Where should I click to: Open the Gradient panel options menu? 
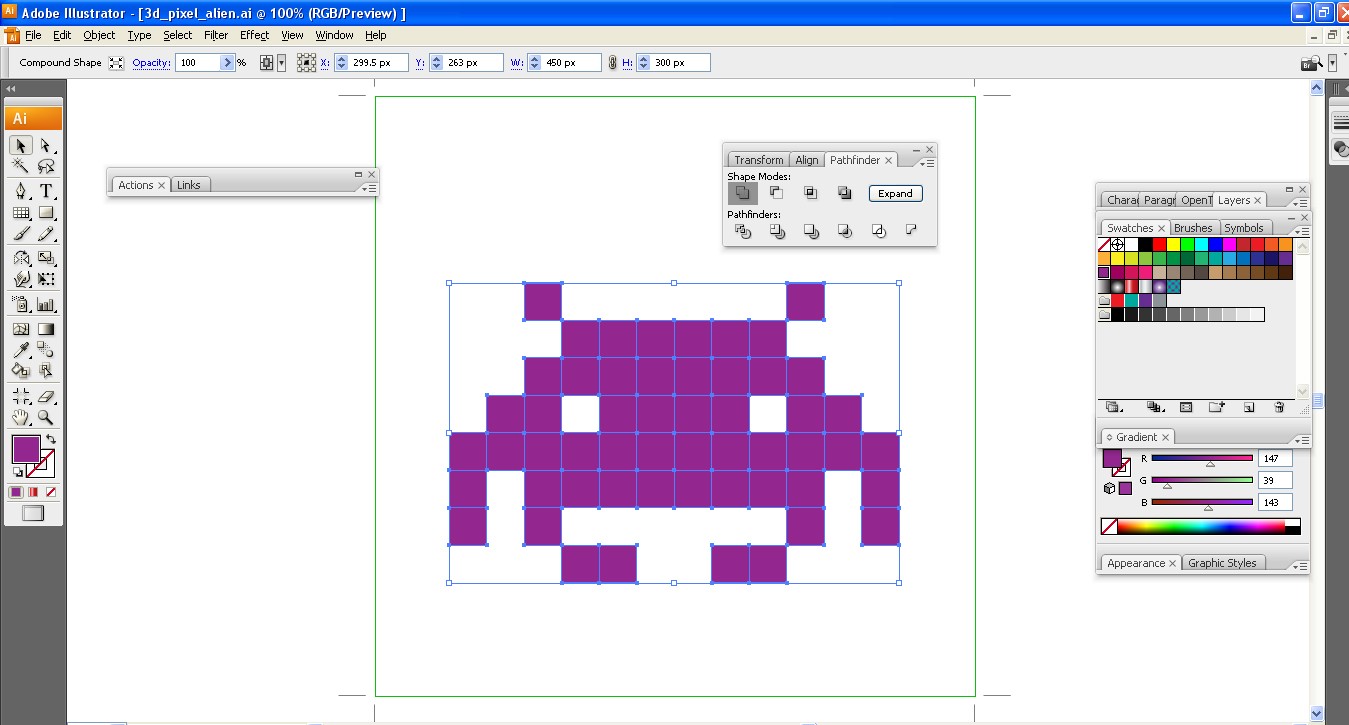click(1300, 440)
